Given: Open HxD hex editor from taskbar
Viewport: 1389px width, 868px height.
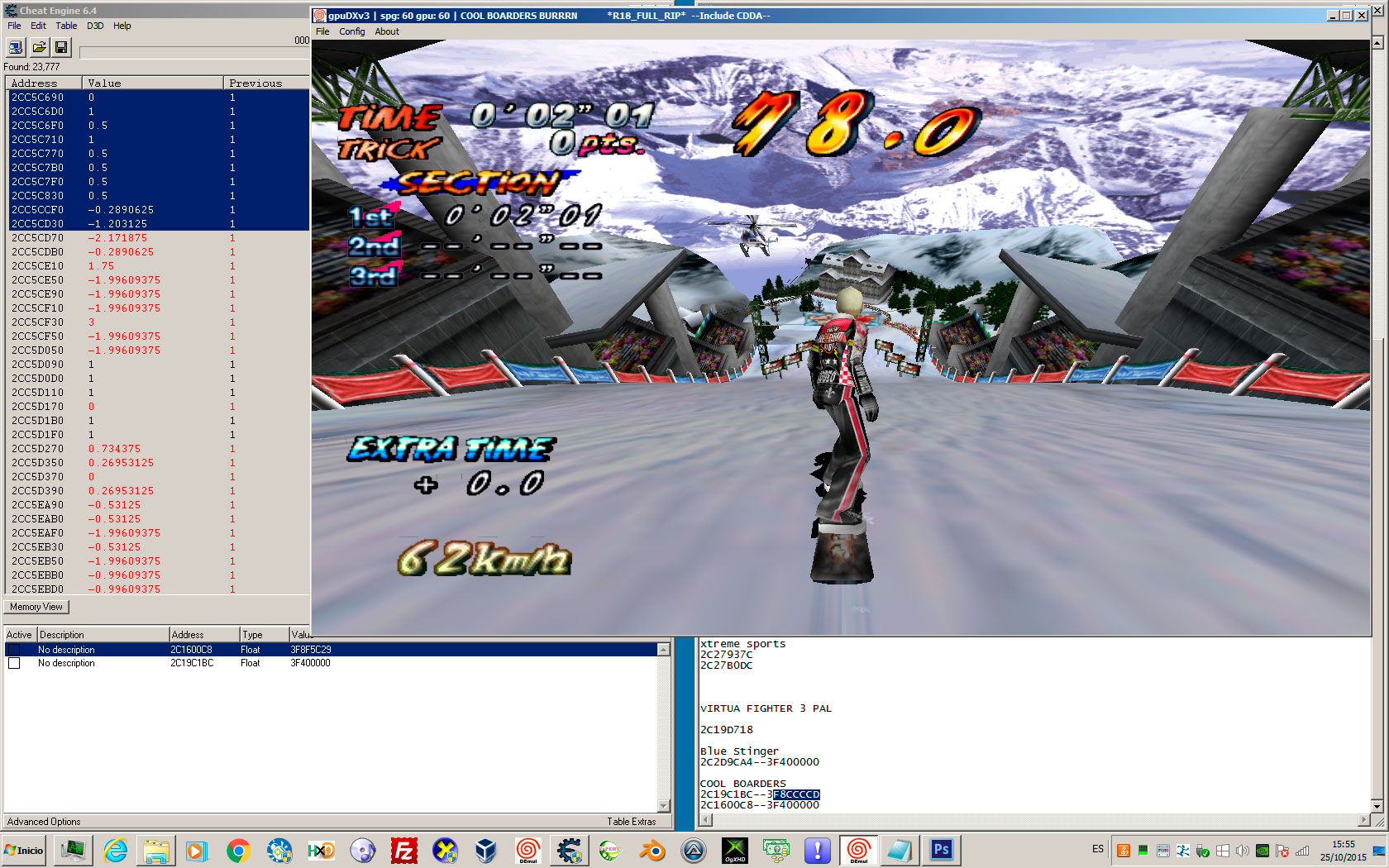Looking at the screenshot, I should 321,850.
